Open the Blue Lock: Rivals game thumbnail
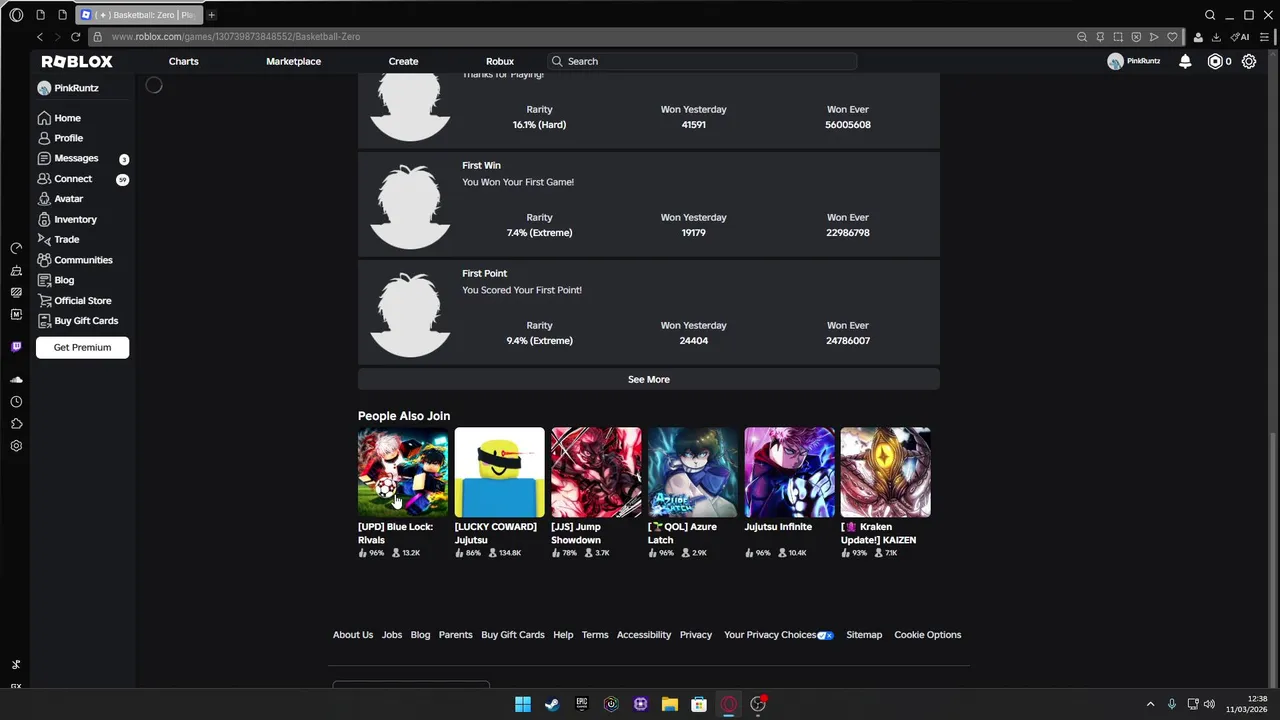This screenshot has width=1280, height=720. pos(403,473)
